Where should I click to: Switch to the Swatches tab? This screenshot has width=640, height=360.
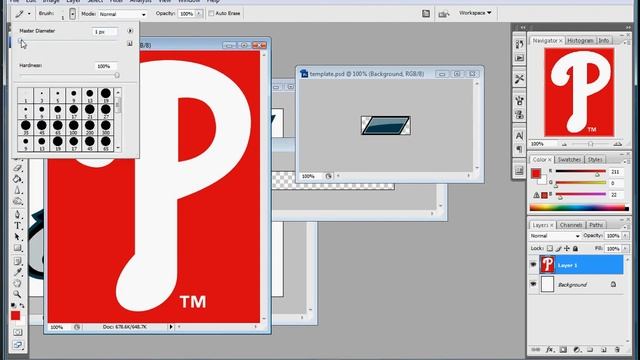[569, 160]
